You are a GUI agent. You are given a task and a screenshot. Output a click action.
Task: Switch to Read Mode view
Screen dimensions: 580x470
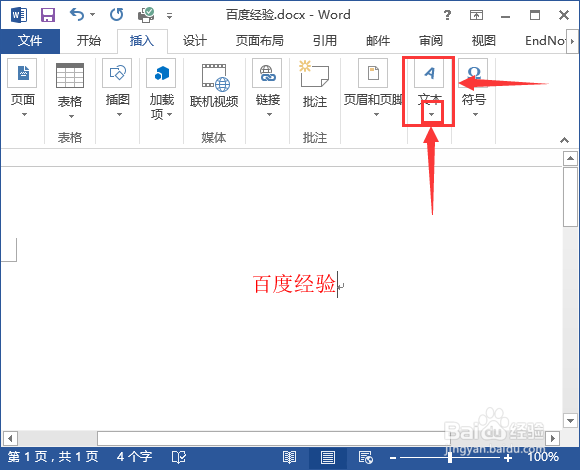click(x=289, y=457)
